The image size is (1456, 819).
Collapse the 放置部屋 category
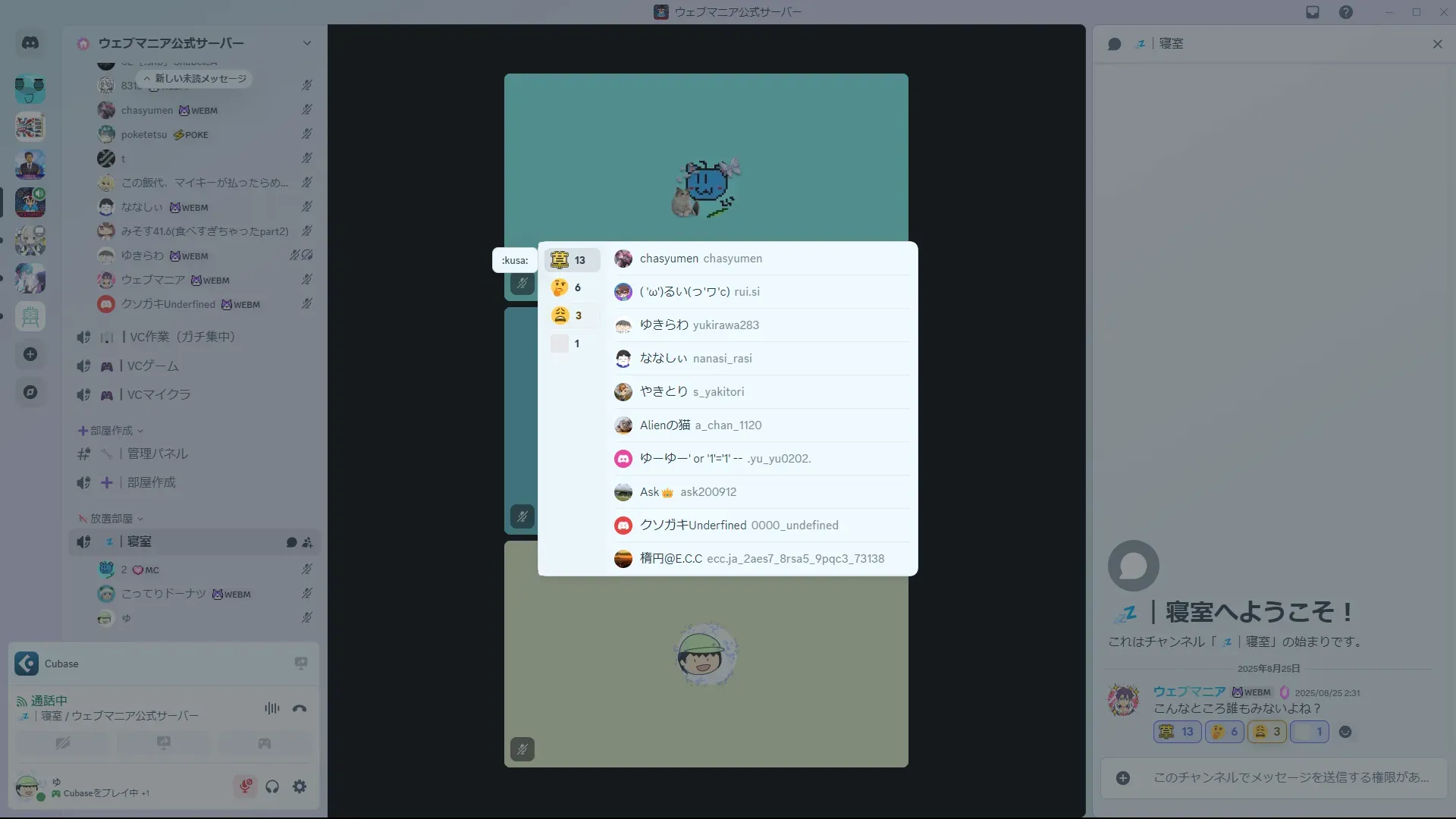[111, 519]
